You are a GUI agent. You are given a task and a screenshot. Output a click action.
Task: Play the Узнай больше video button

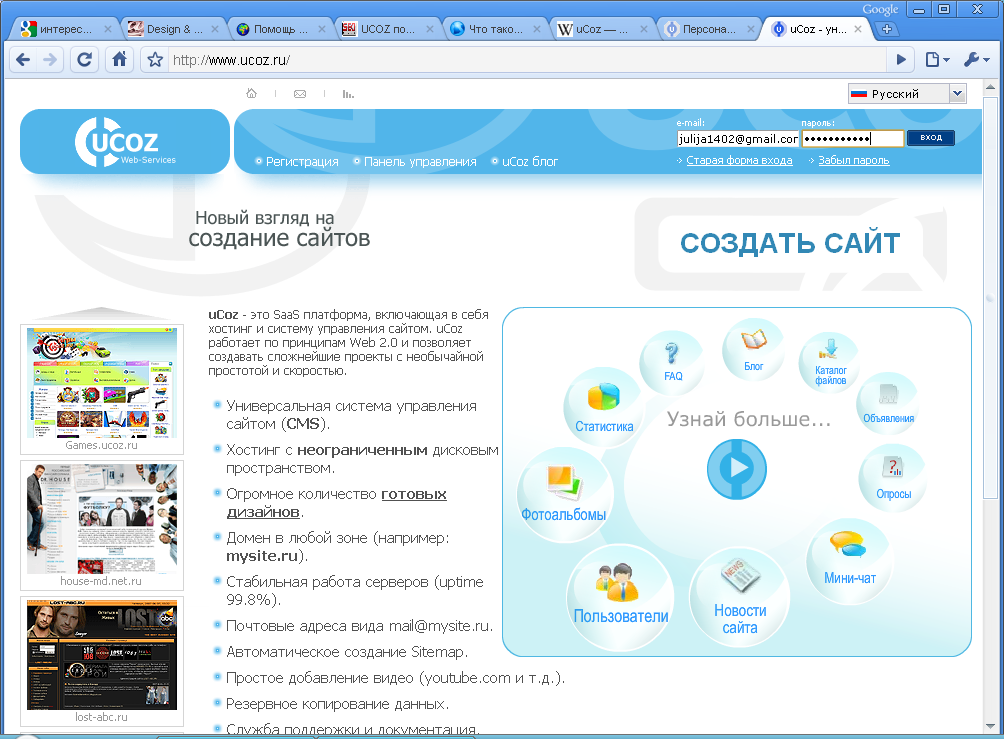click(737, 469)
